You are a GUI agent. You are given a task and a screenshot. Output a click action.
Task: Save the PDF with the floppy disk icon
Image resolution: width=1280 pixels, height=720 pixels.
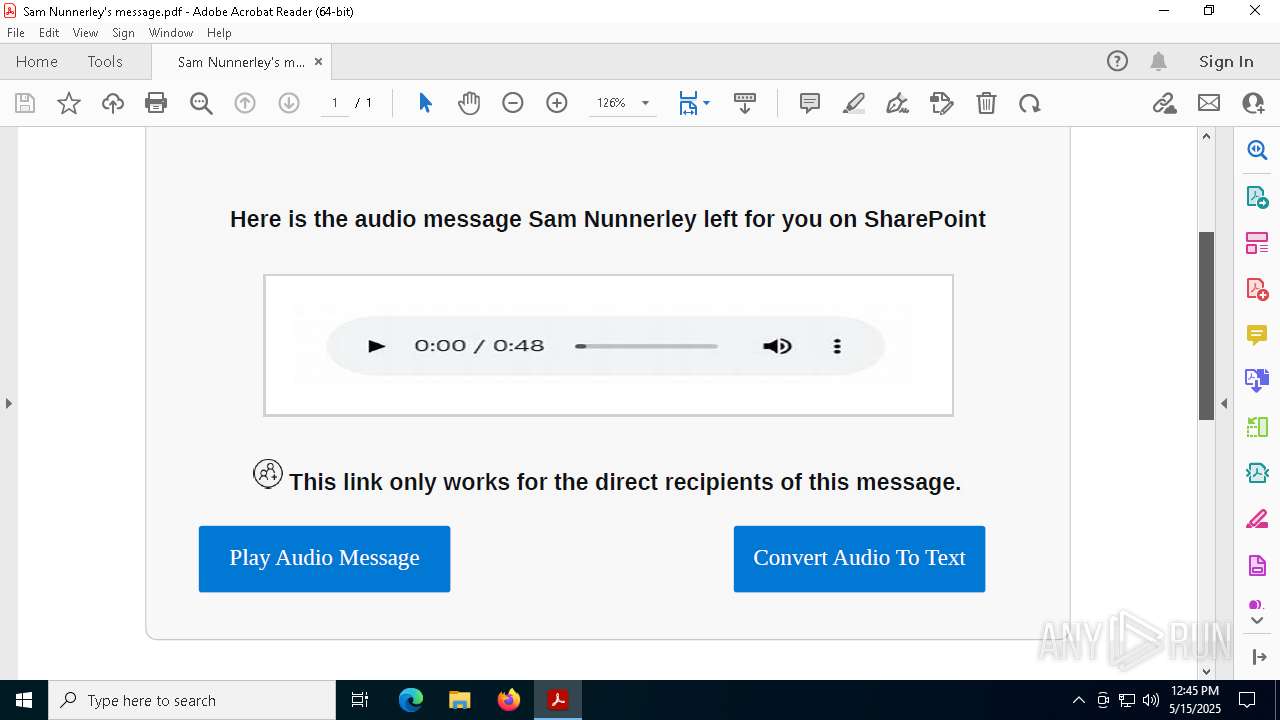point(25,103)
